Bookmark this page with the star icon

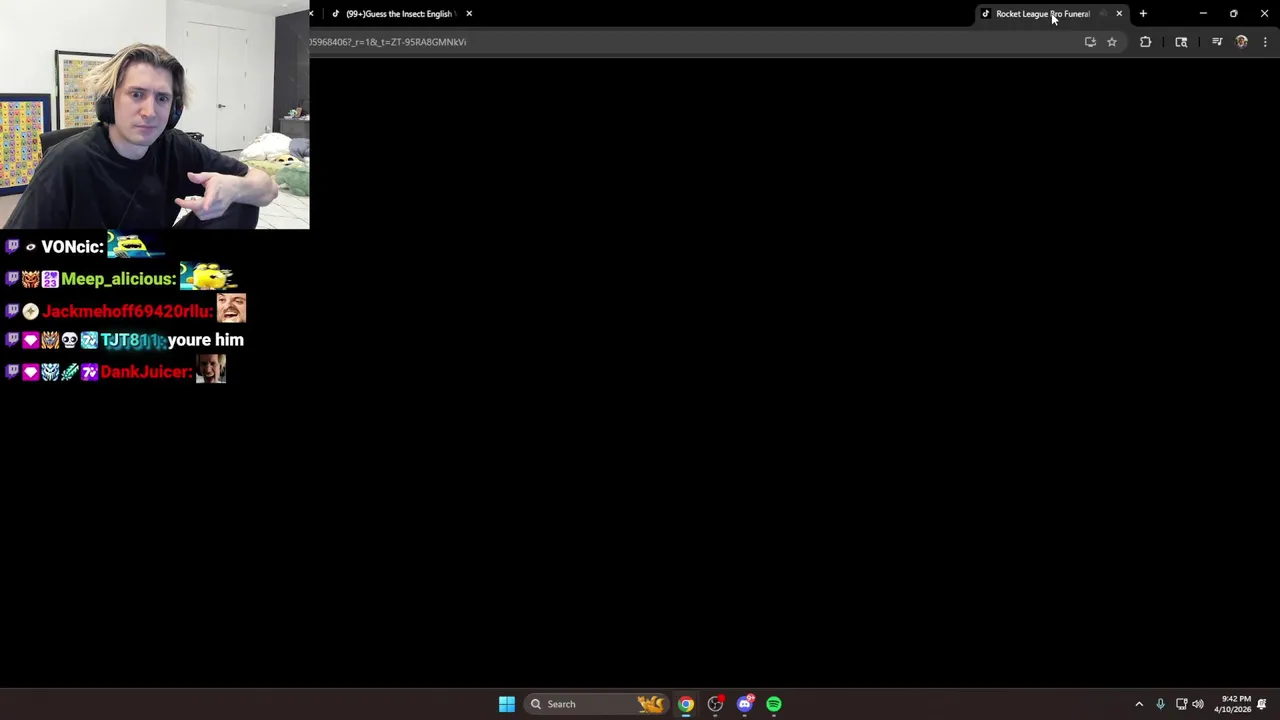[x=1111, y=42]
